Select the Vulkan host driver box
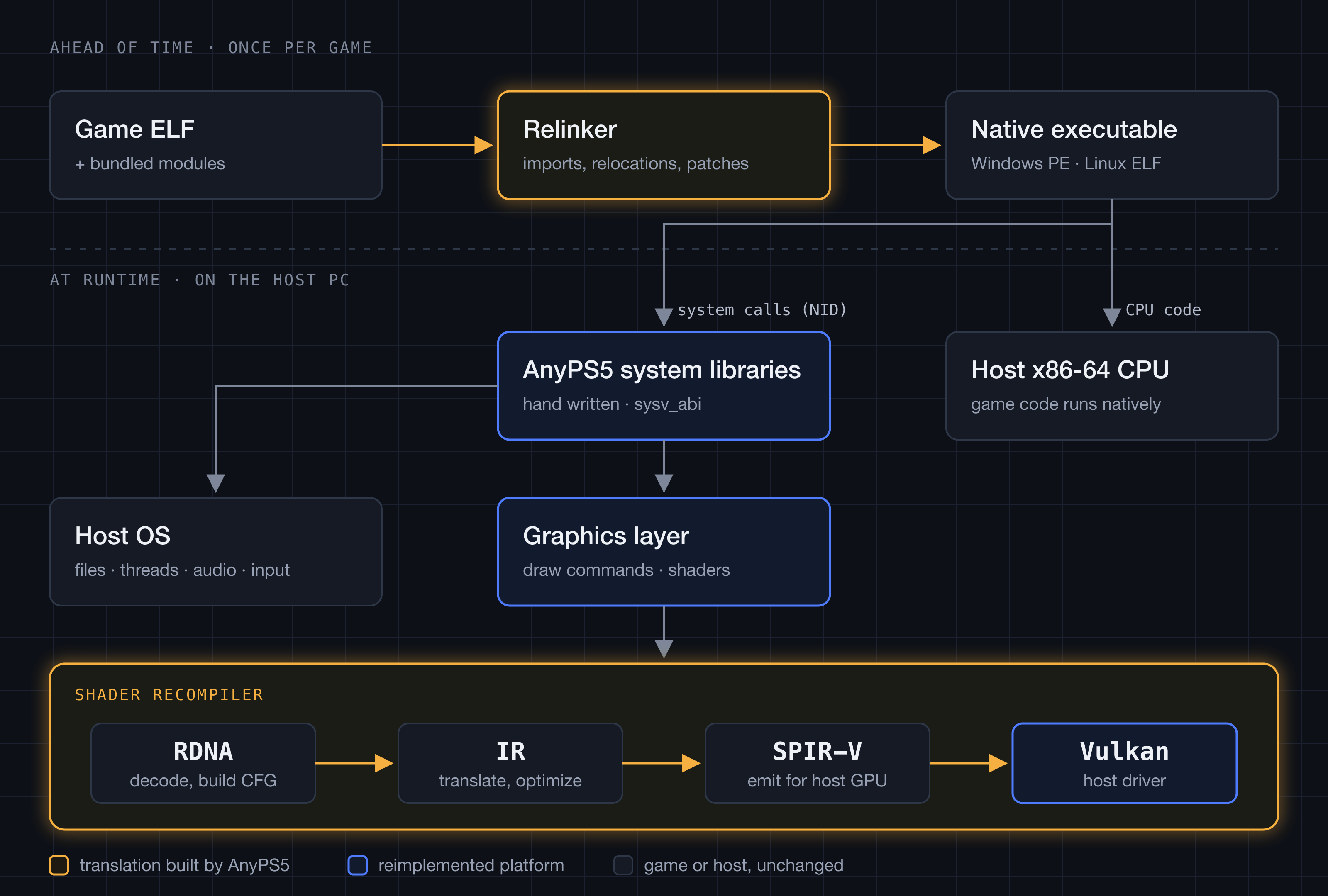 1124,764
